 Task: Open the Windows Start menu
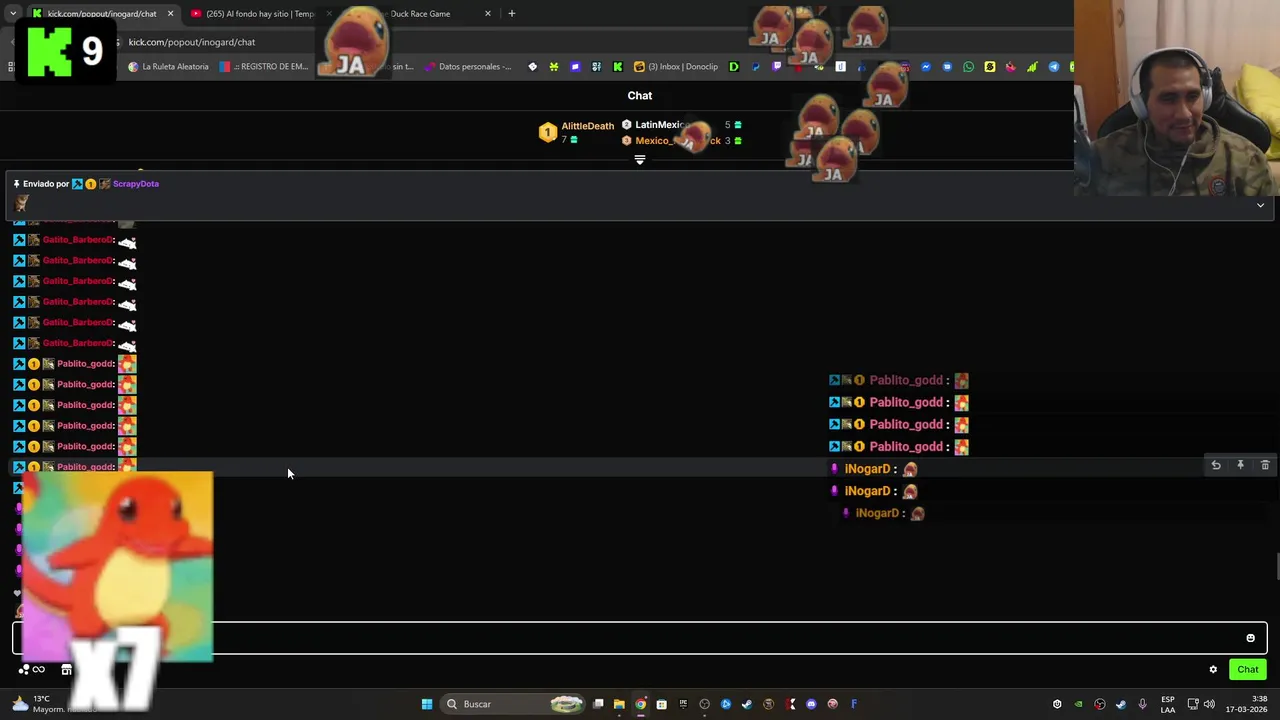[x=427, y=704]
